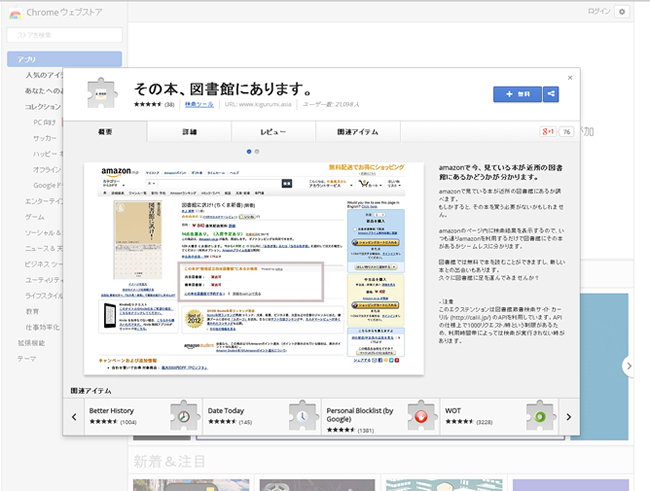Click the 検索ツール category link
Screen dimensions: 650x491
pos(199,105)
